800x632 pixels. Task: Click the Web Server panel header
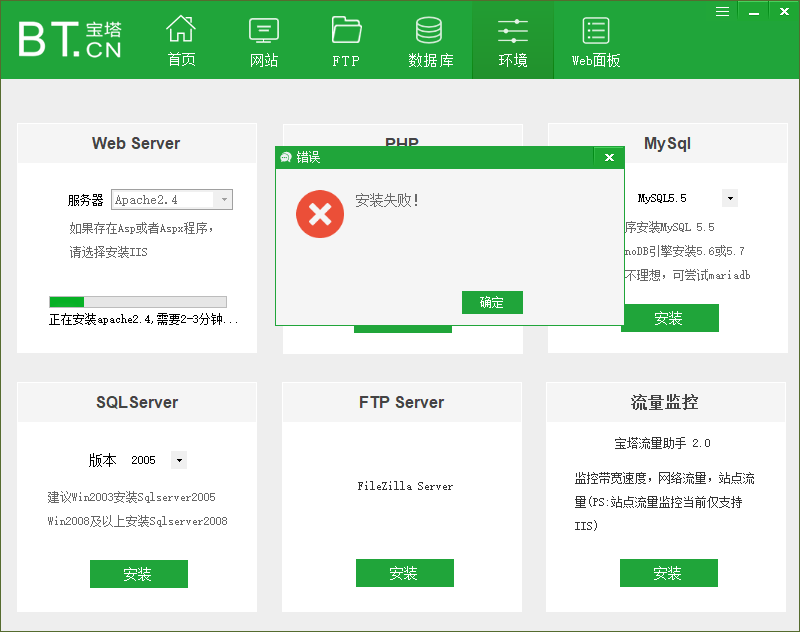pos(137,143)
